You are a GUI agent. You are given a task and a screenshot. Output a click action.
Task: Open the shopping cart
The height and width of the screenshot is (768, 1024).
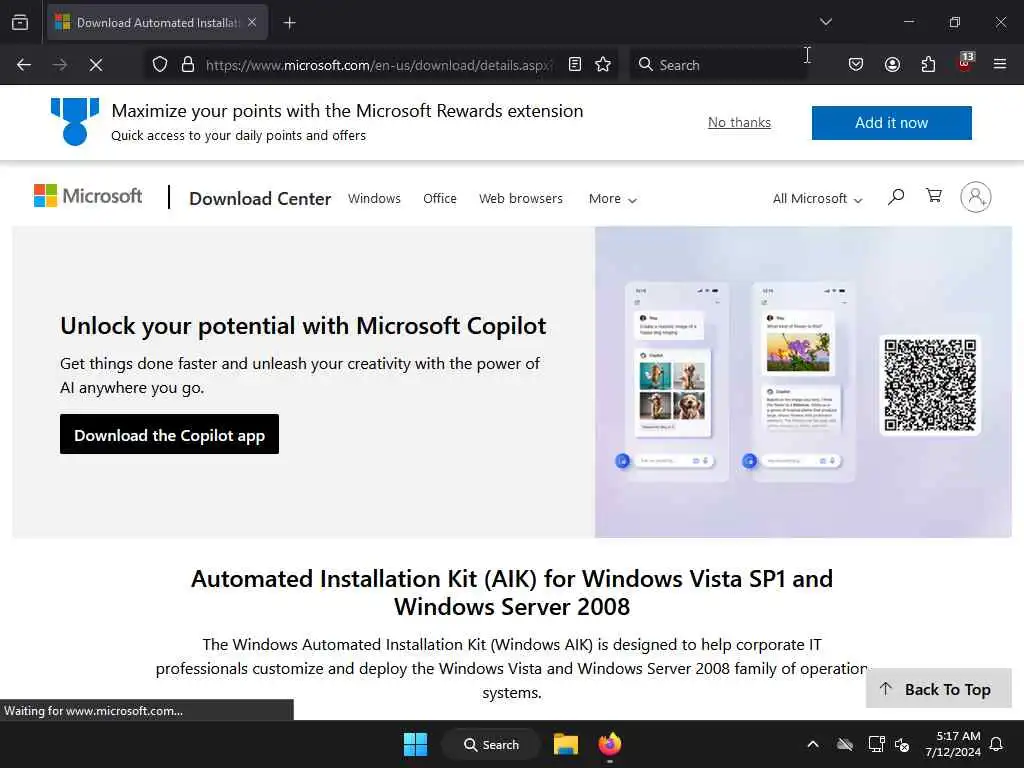click(x=934, y=196)
